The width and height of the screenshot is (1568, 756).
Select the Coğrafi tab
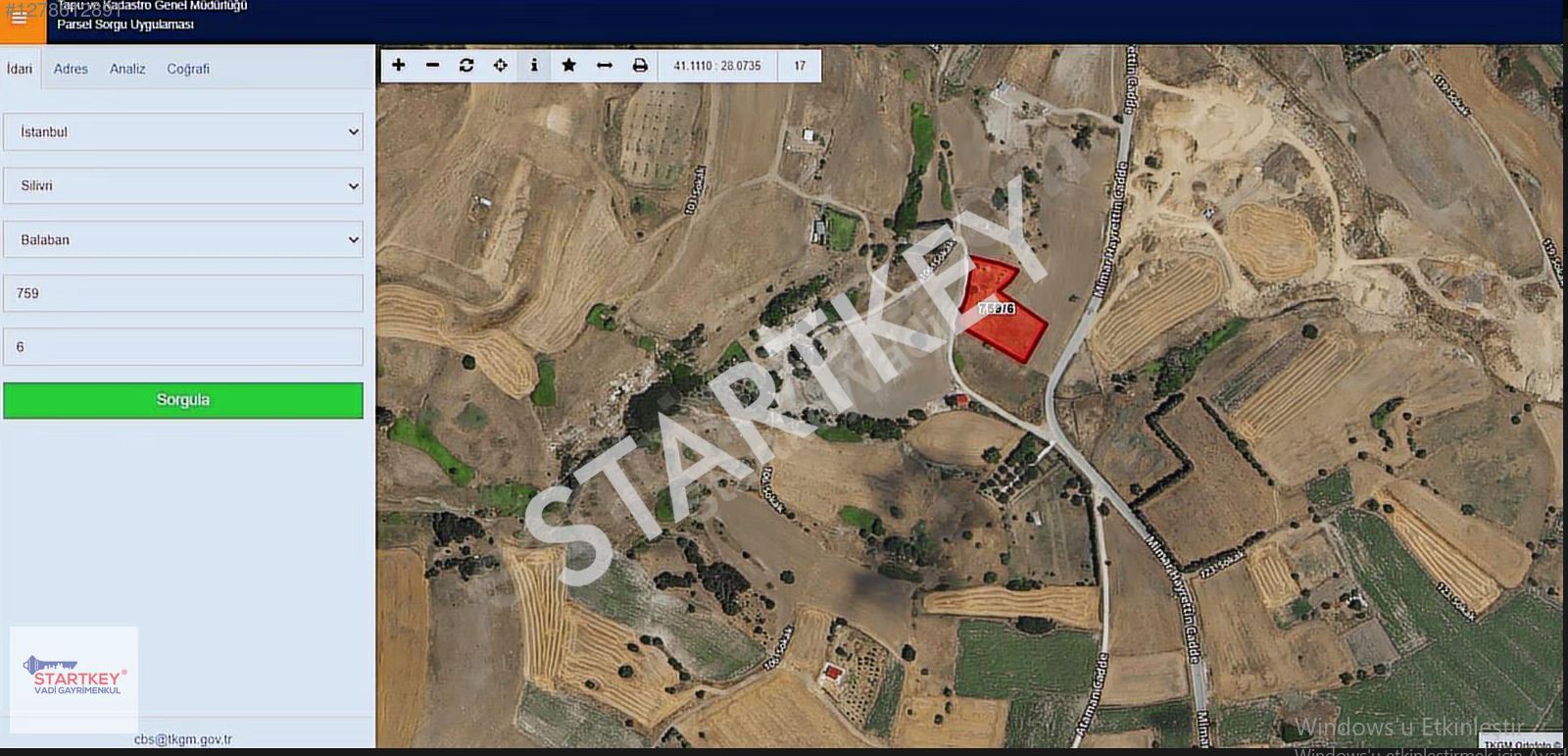coord(188,69)
